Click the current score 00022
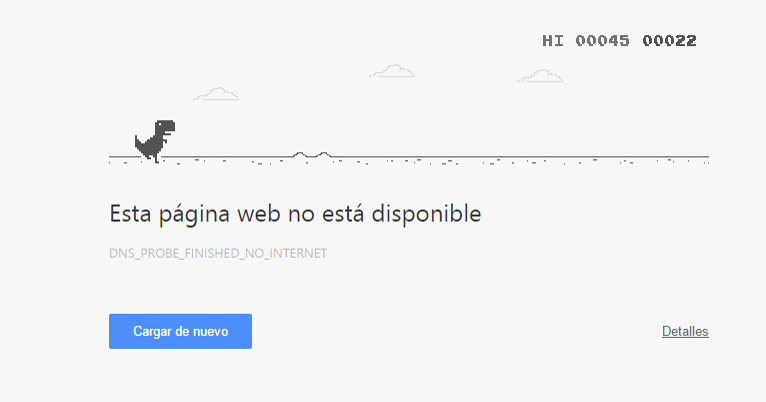The width and height of the screenshot is (766, 402). [669, 41]
